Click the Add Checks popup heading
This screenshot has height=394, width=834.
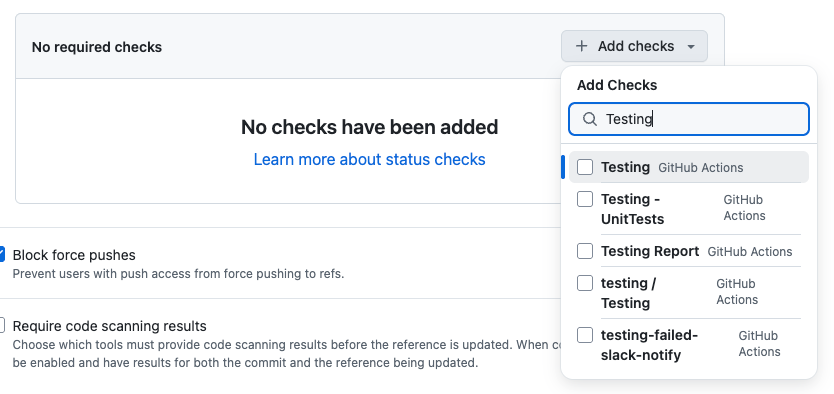click(617, 85)
